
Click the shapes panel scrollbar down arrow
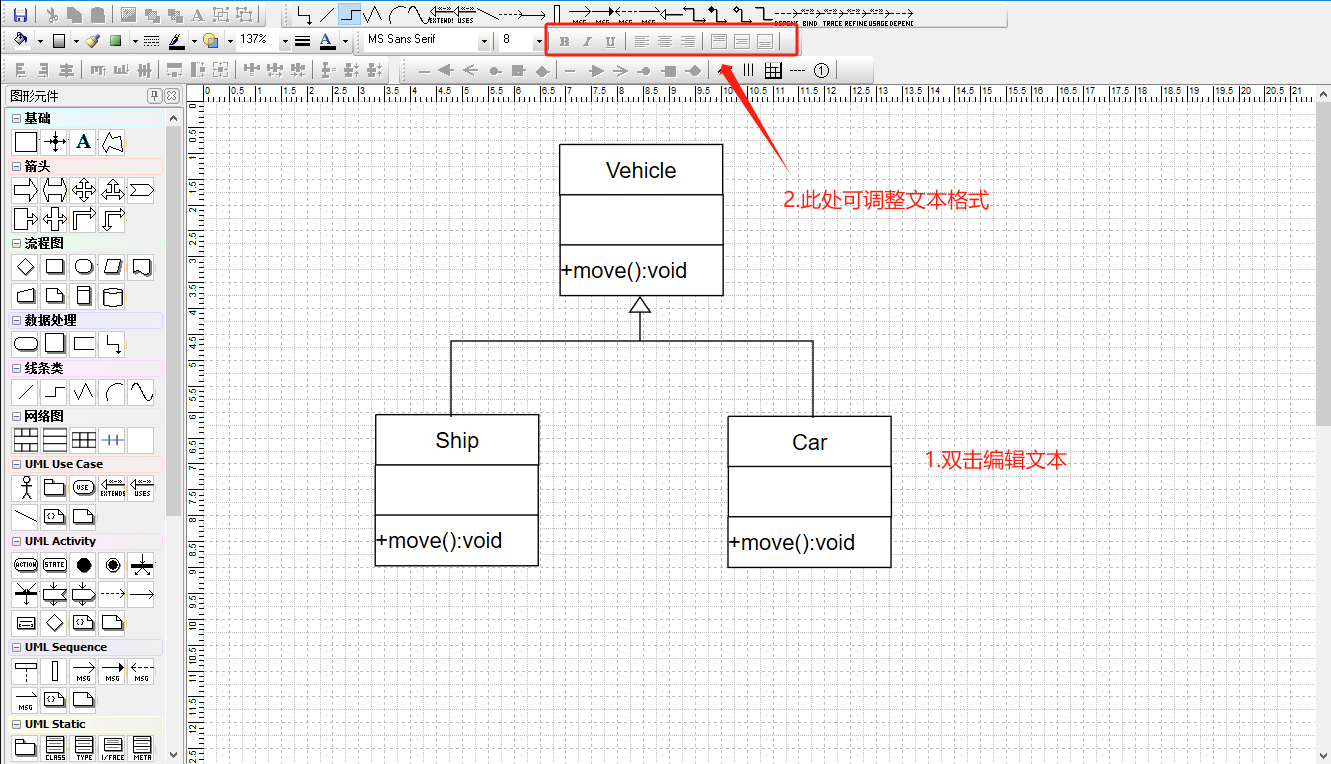(174, 755)
